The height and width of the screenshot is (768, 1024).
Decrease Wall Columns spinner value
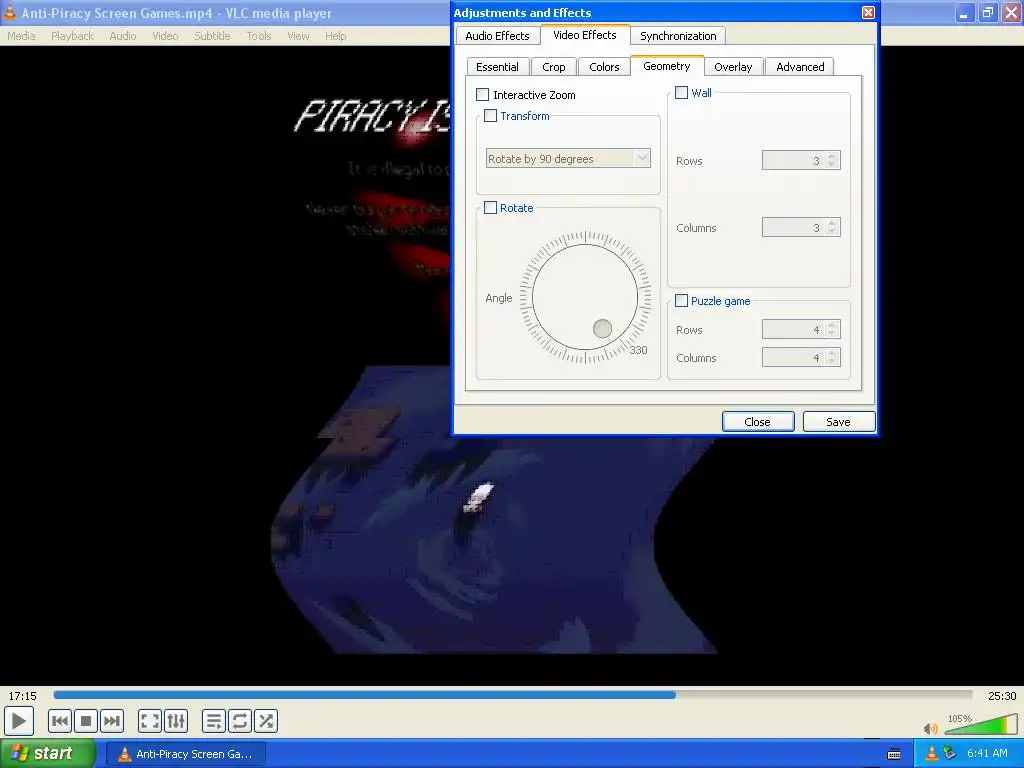pos(831,231)
